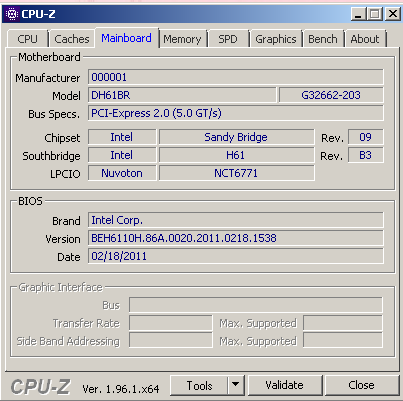
Task: Switch to the CPU tab
Action: point(27,39)
